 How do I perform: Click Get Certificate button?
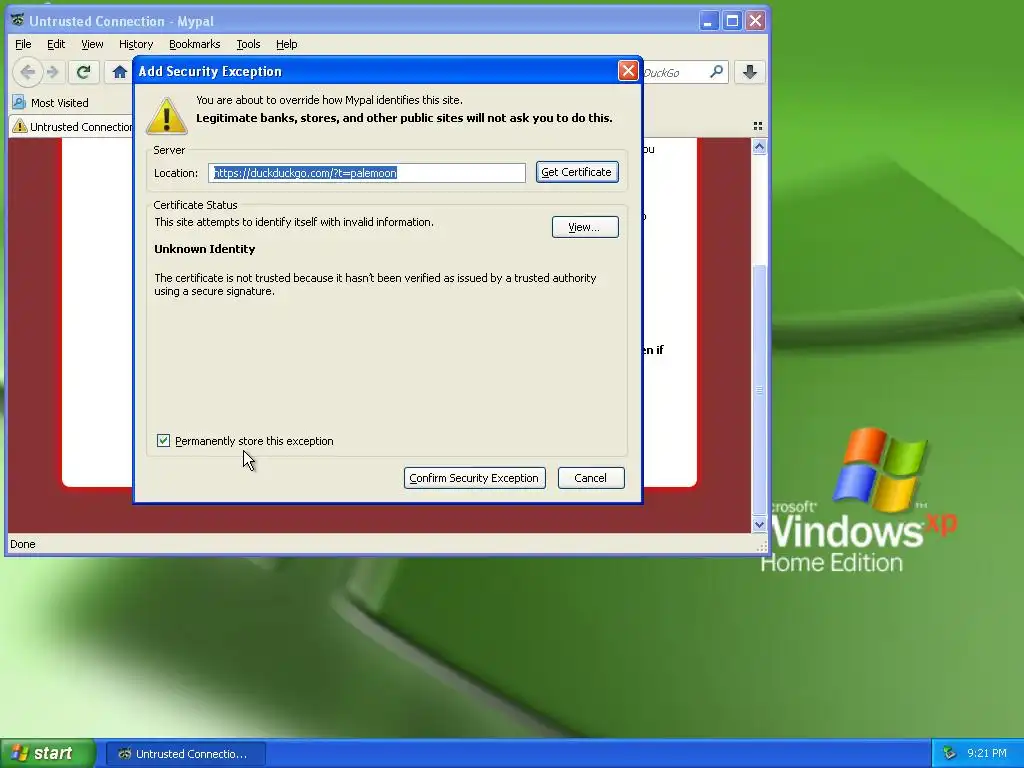tap(577, 172)
